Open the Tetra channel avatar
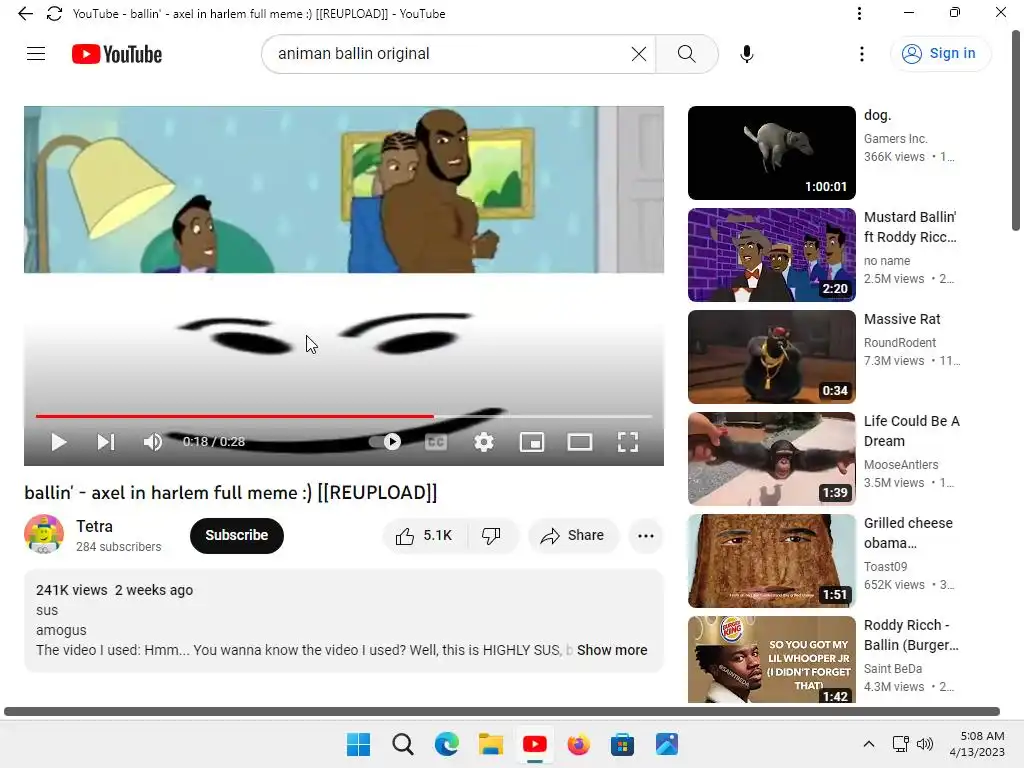 coord(44,534)
